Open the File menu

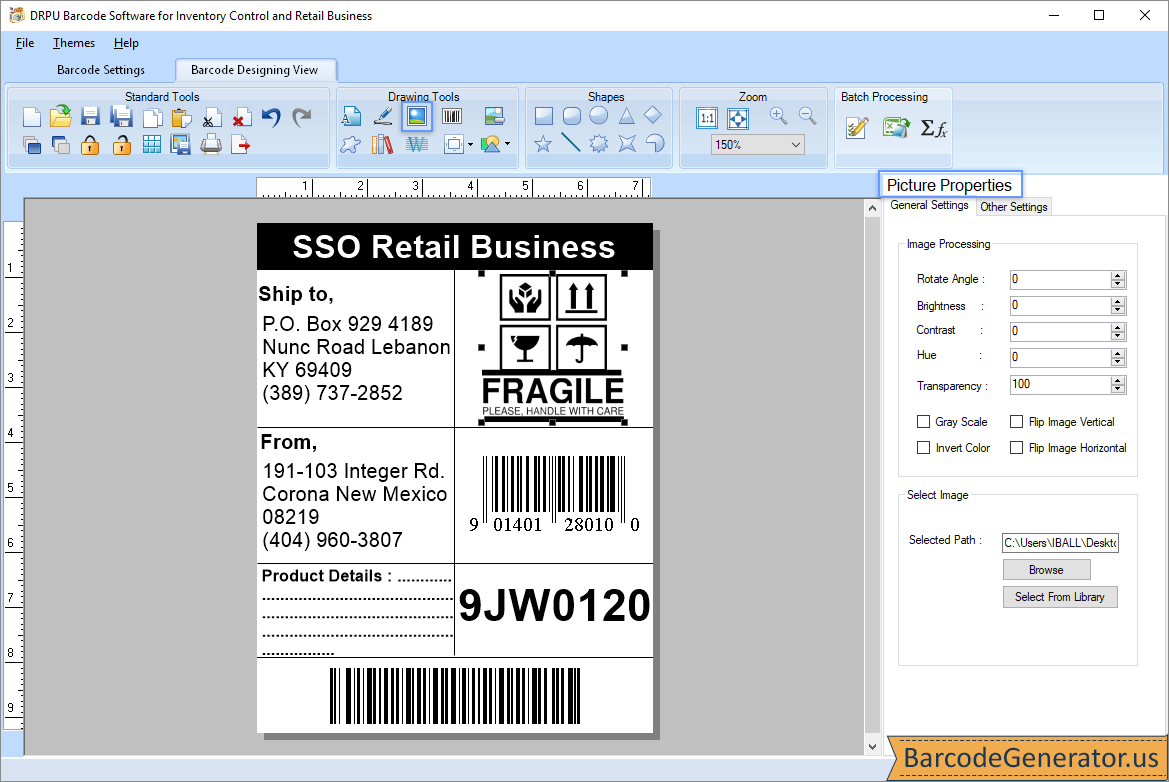coord(25,43)
